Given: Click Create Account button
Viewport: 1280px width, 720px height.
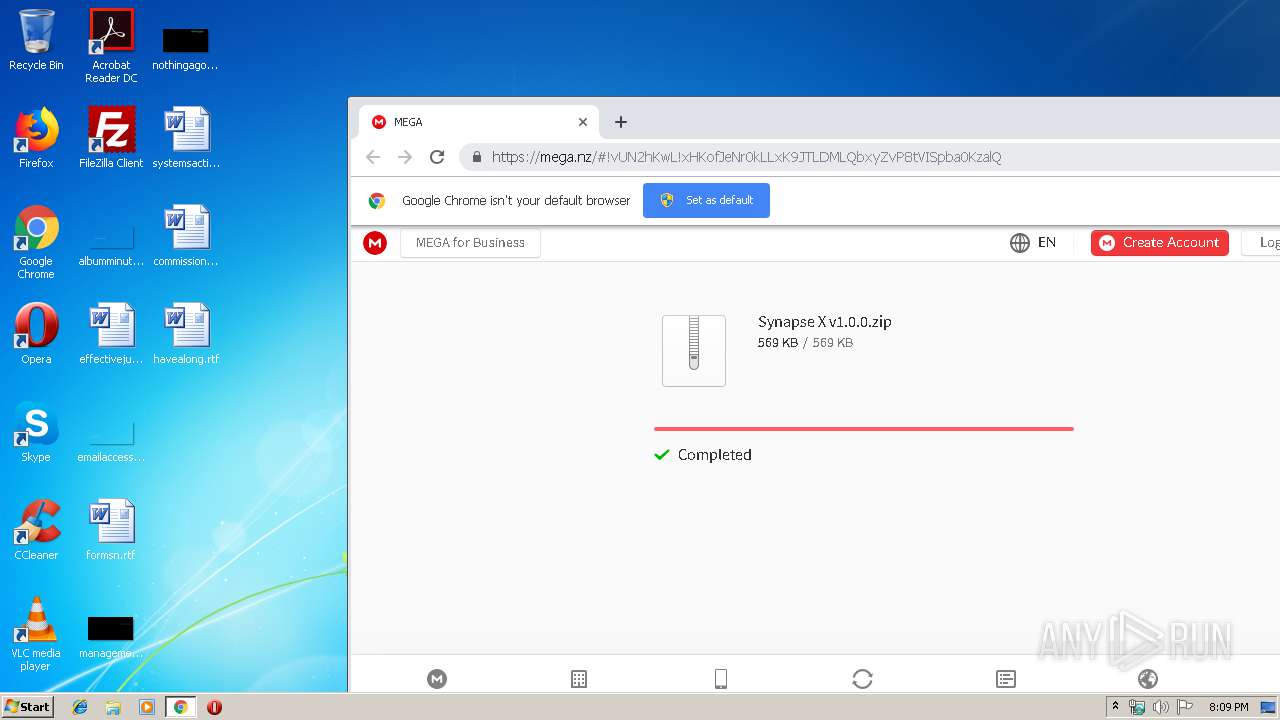Looking at the screenshot, I should point(1160,243).
